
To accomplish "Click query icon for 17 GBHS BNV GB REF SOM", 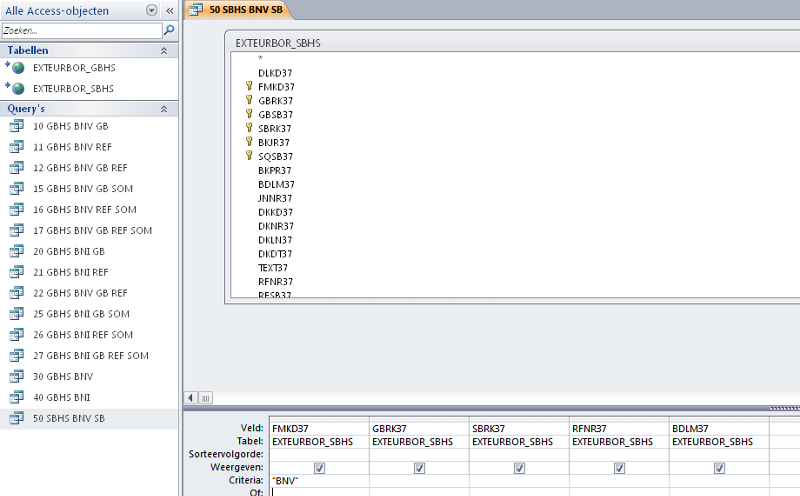I will [x=17, y=231].
